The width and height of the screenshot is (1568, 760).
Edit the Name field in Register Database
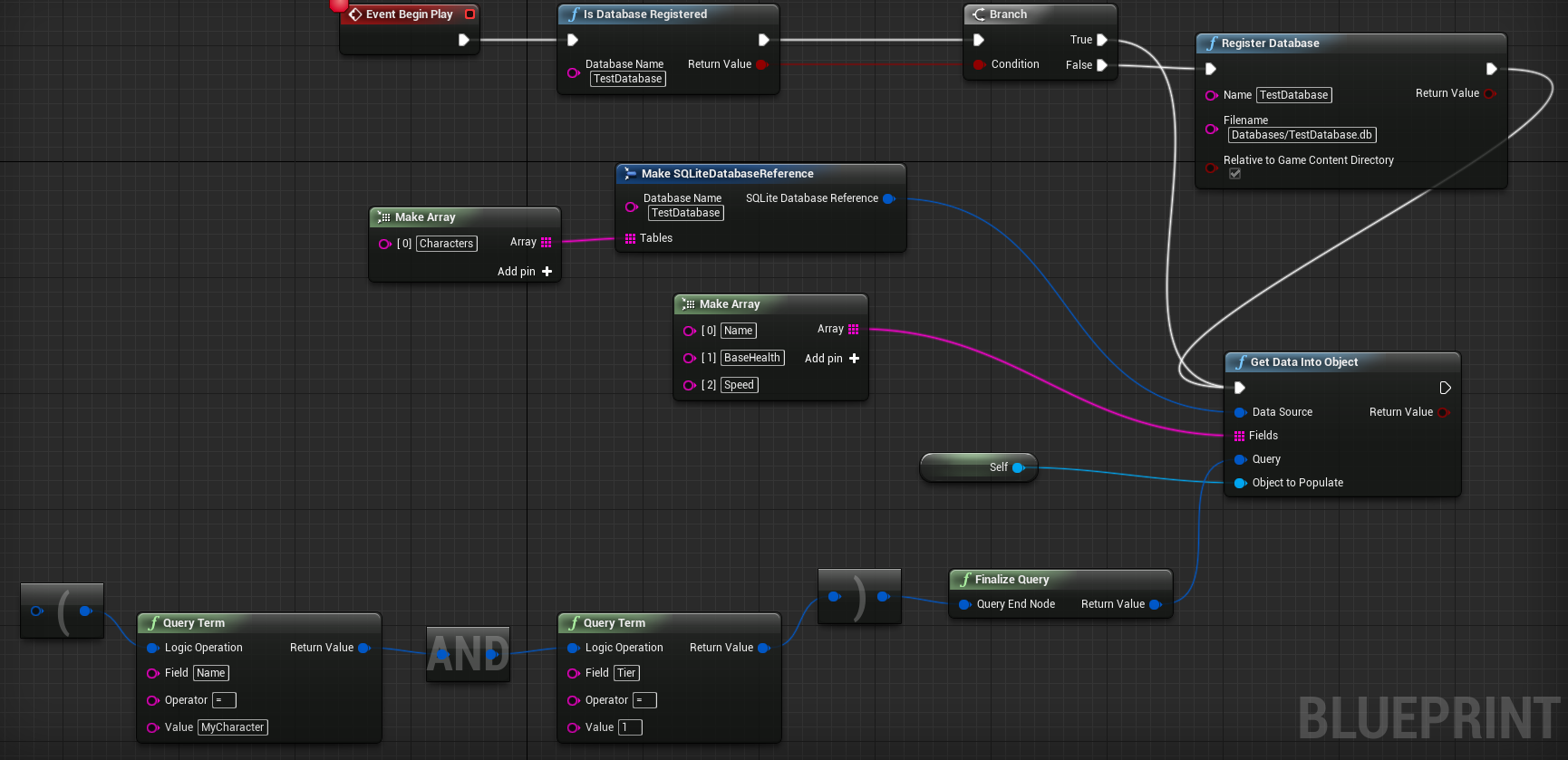[x=1293, y=95]
